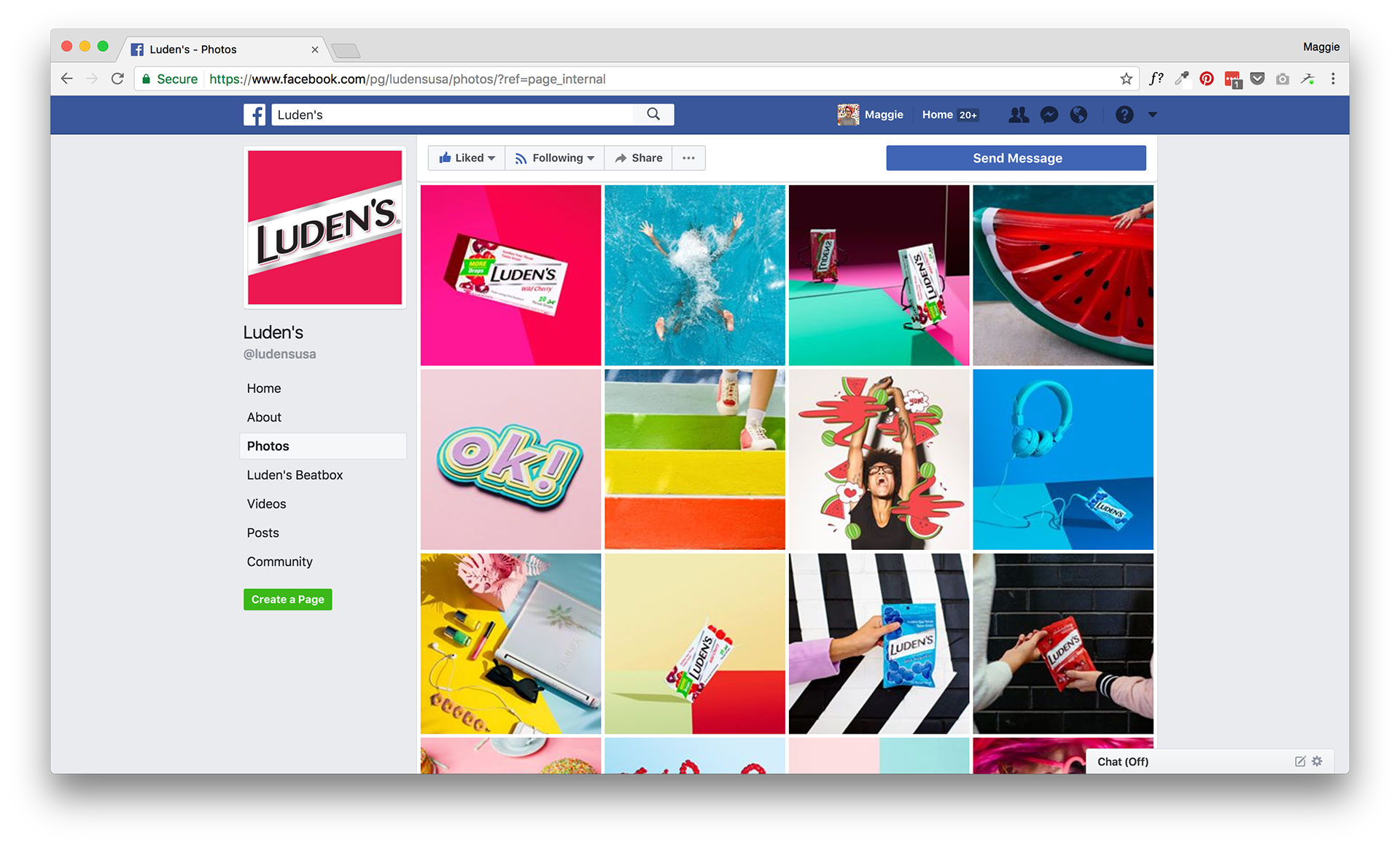The height and width of the screenshot is (846, 1400).
Task: Open chat settings gear icon
Action: pos(1317,761)
